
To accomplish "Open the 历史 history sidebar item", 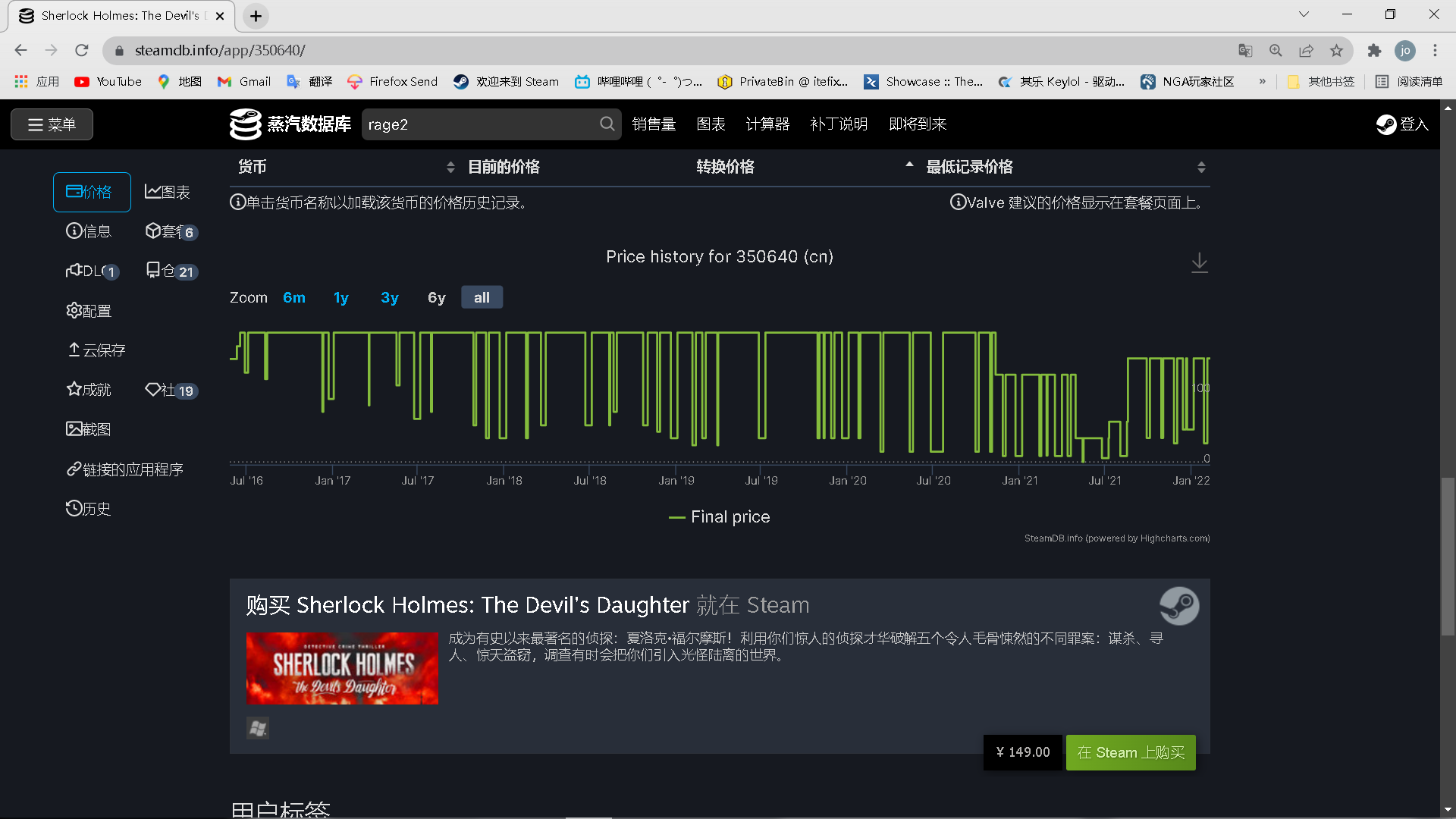I will 89,509.
